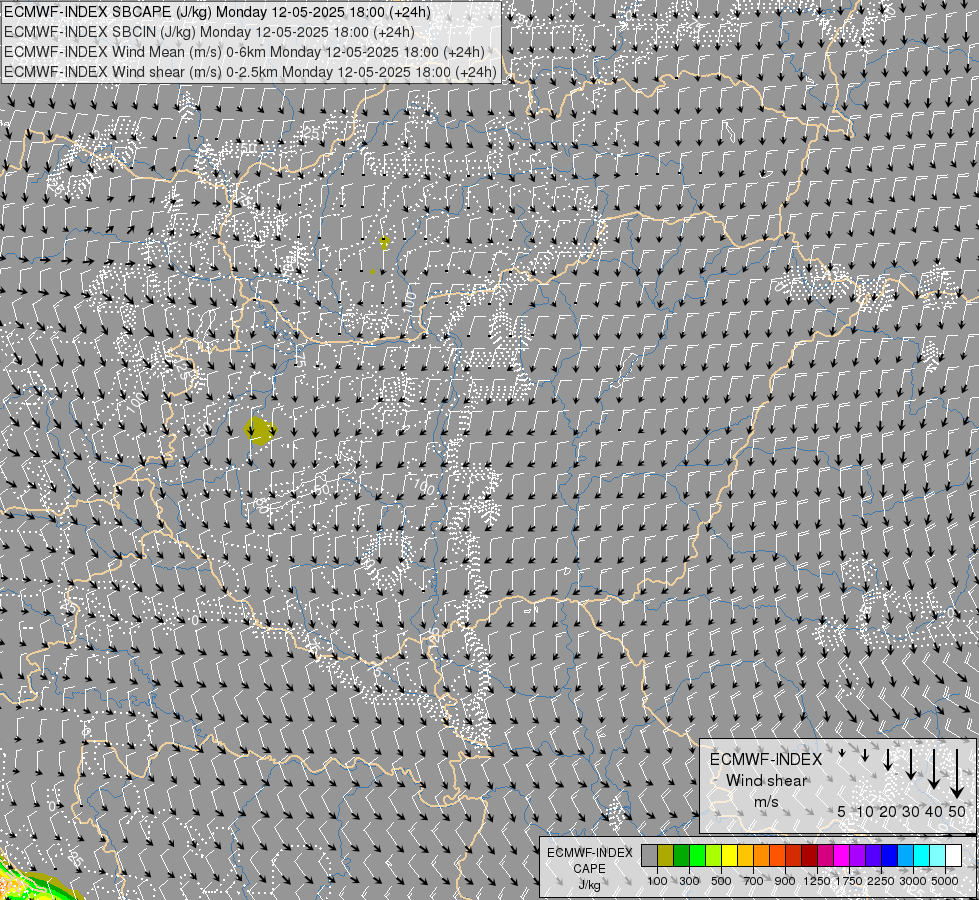979x900 pixels.
Task: Select the gray swatch in CAPE legend
Action: coord(650,856)
